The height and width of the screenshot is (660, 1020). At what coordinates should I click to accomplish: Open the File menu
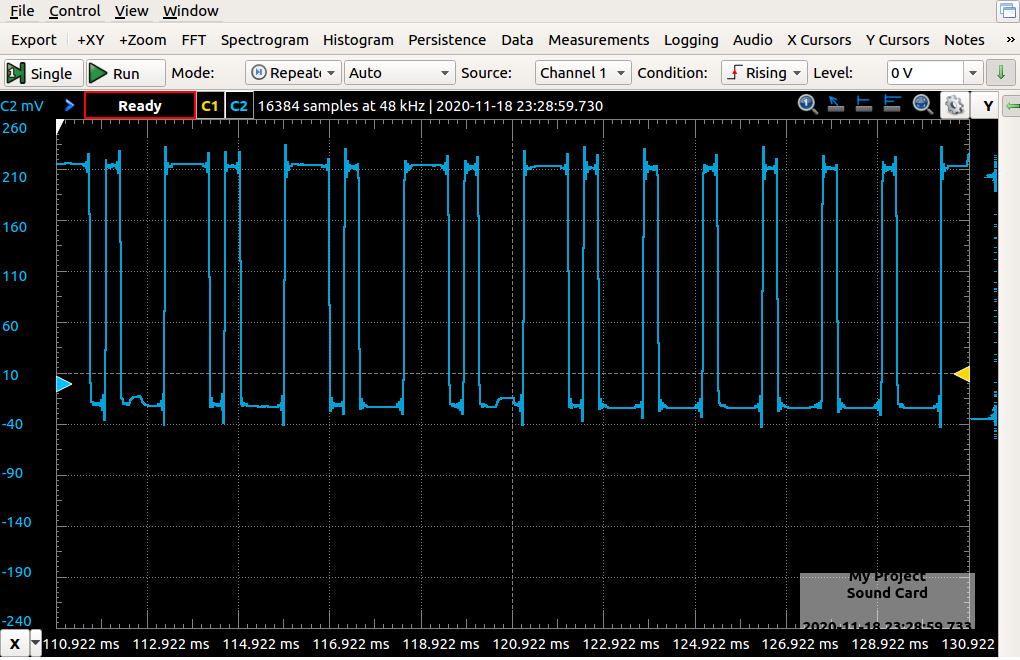pos(22,11)
